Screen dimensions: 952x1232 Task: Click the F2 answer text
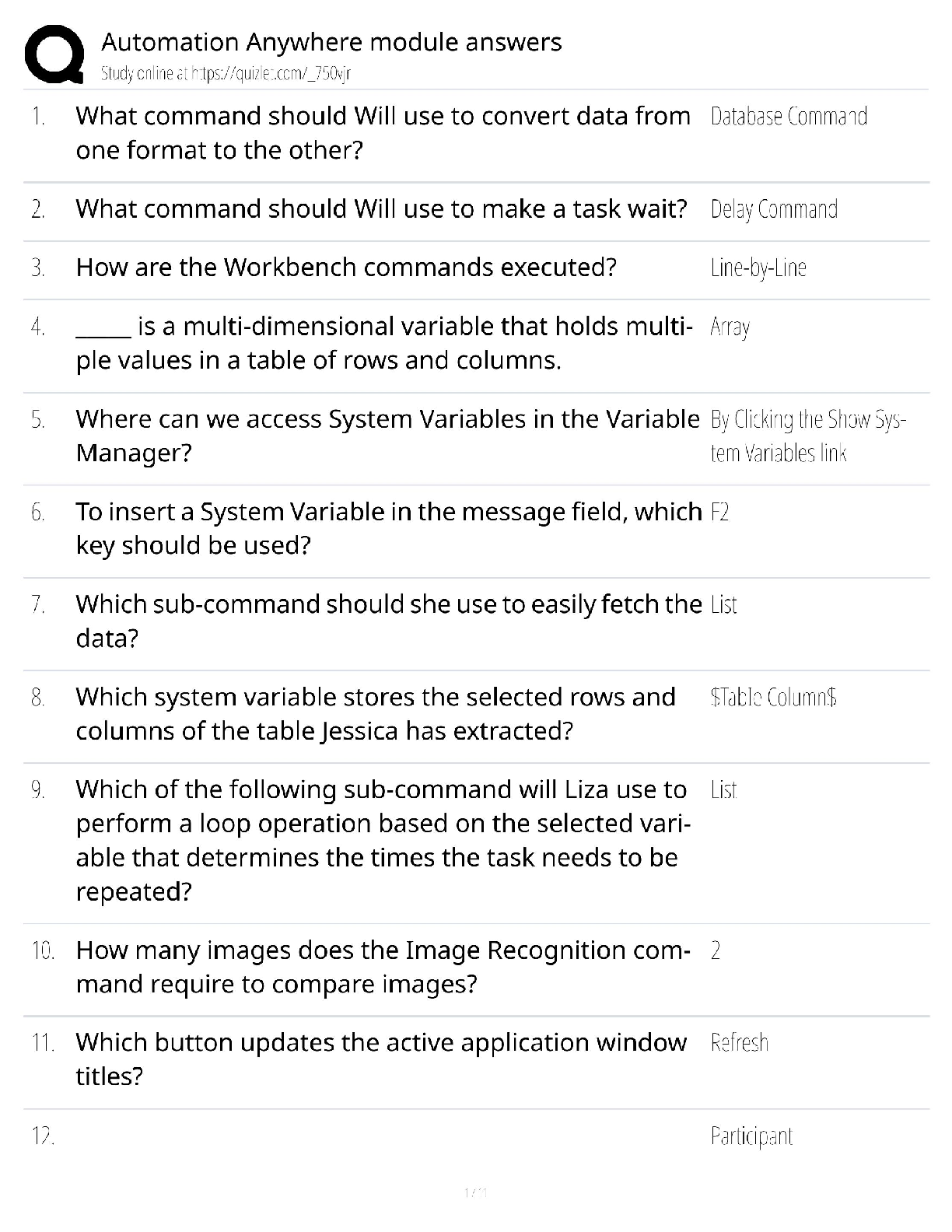pos(719,512)
